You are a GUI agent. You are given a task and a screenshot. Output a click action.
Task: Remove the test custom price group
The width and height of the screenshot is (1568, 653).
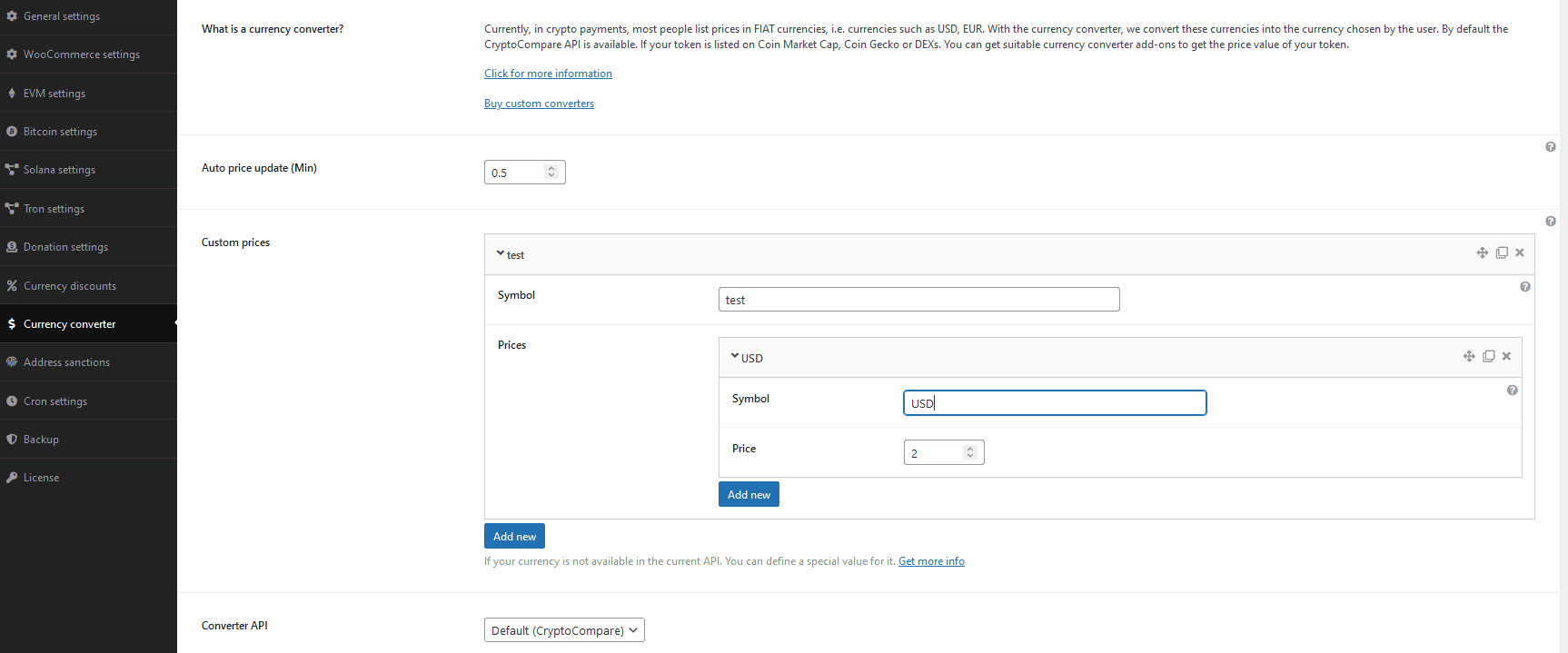click(1520, 252)
